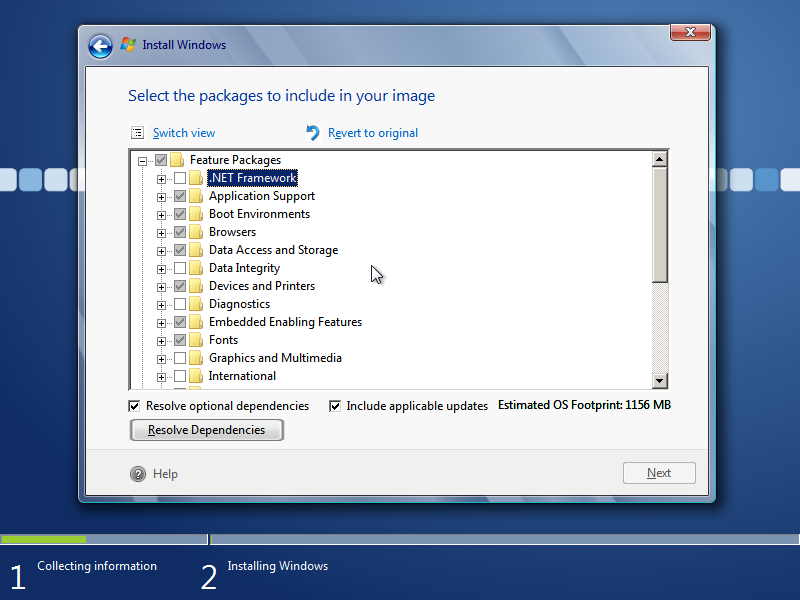Click the Revert to original arrow icon
800x600 pixels.
point(313,133)
